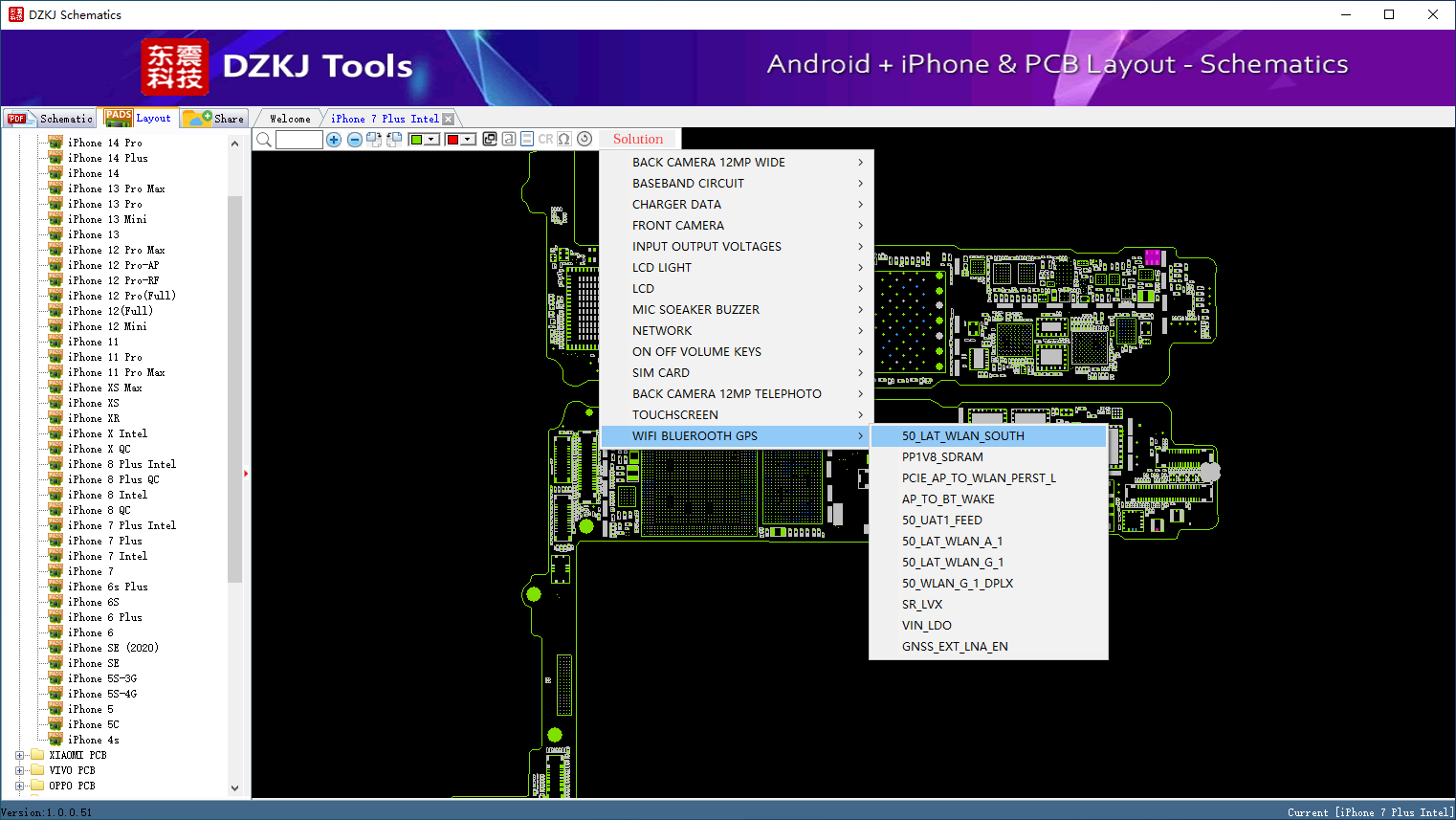Click the blue page layout toolbar icon
This screenshot has height=820, width=1456.
click(x=527, y=139)
